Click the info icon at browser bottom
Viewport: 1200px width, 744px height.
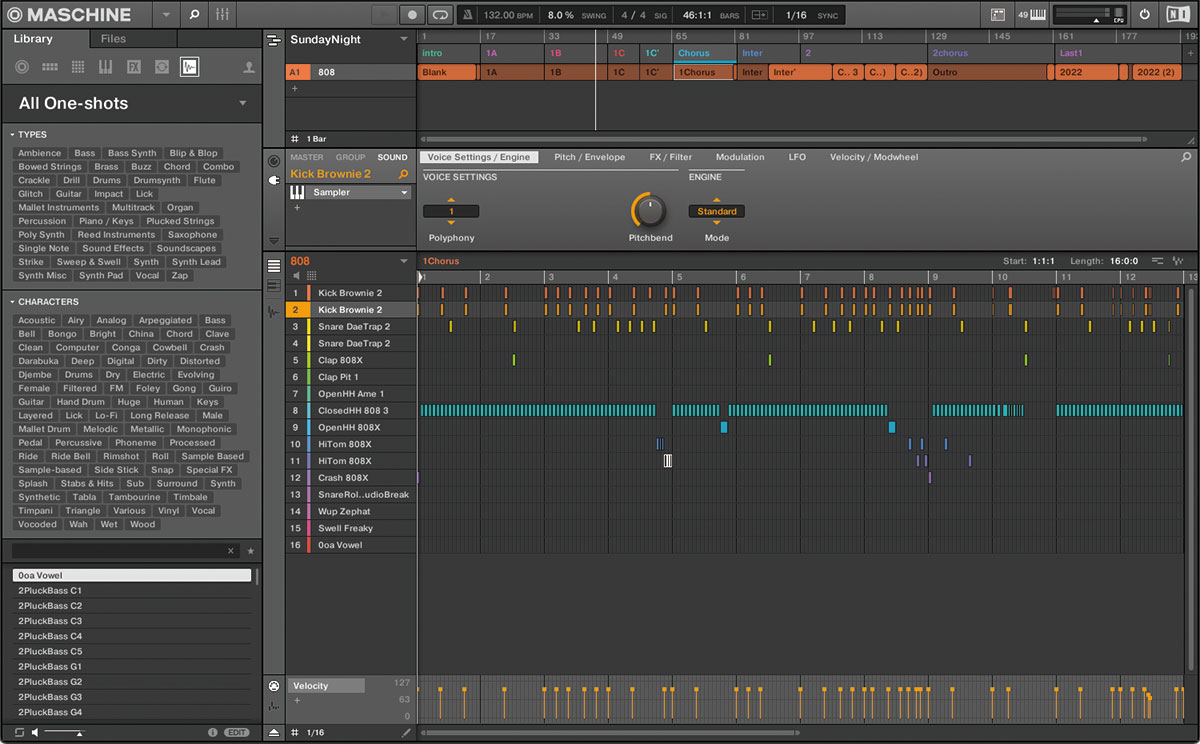click(212, 733)
